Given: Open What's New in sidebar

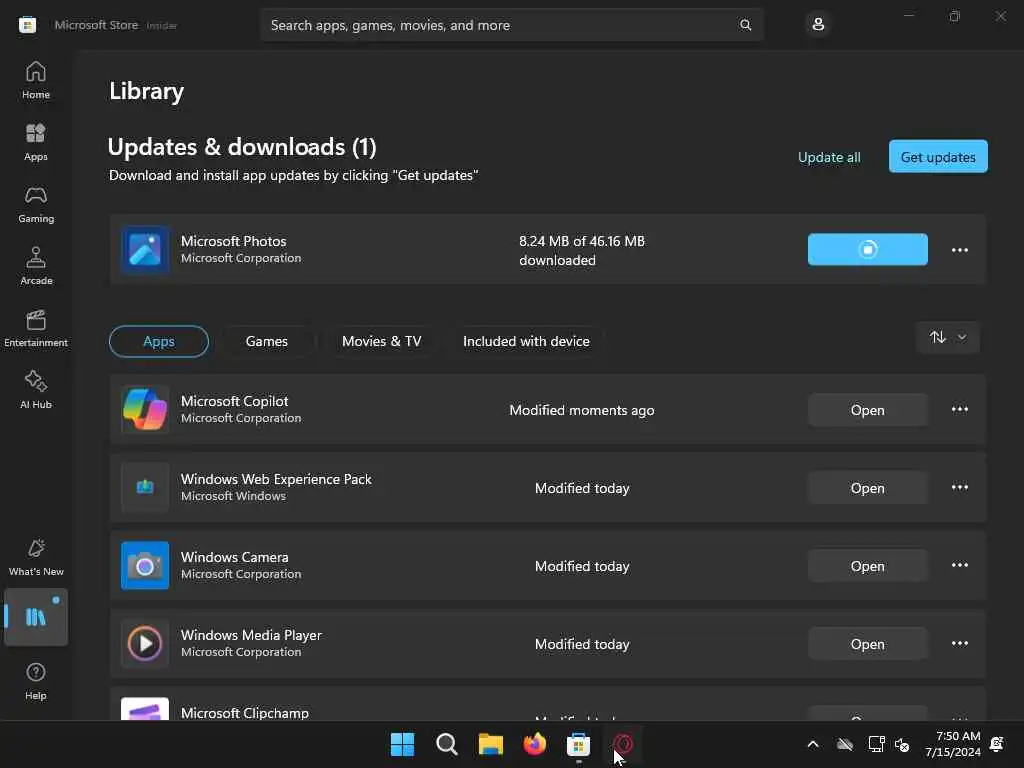Looking at the screenshot, I should [x=36, y=557].
